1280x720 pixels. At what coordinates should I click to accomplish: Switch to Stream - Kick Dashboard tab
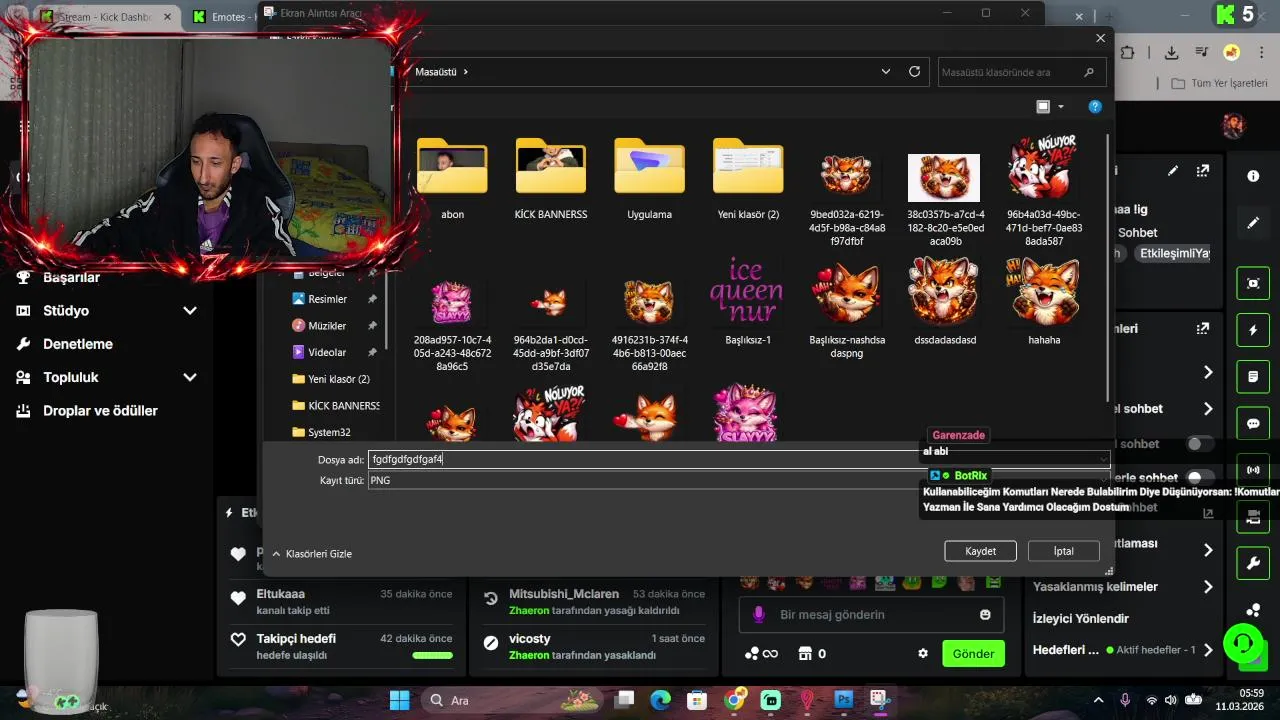click(x=110, y=17)
